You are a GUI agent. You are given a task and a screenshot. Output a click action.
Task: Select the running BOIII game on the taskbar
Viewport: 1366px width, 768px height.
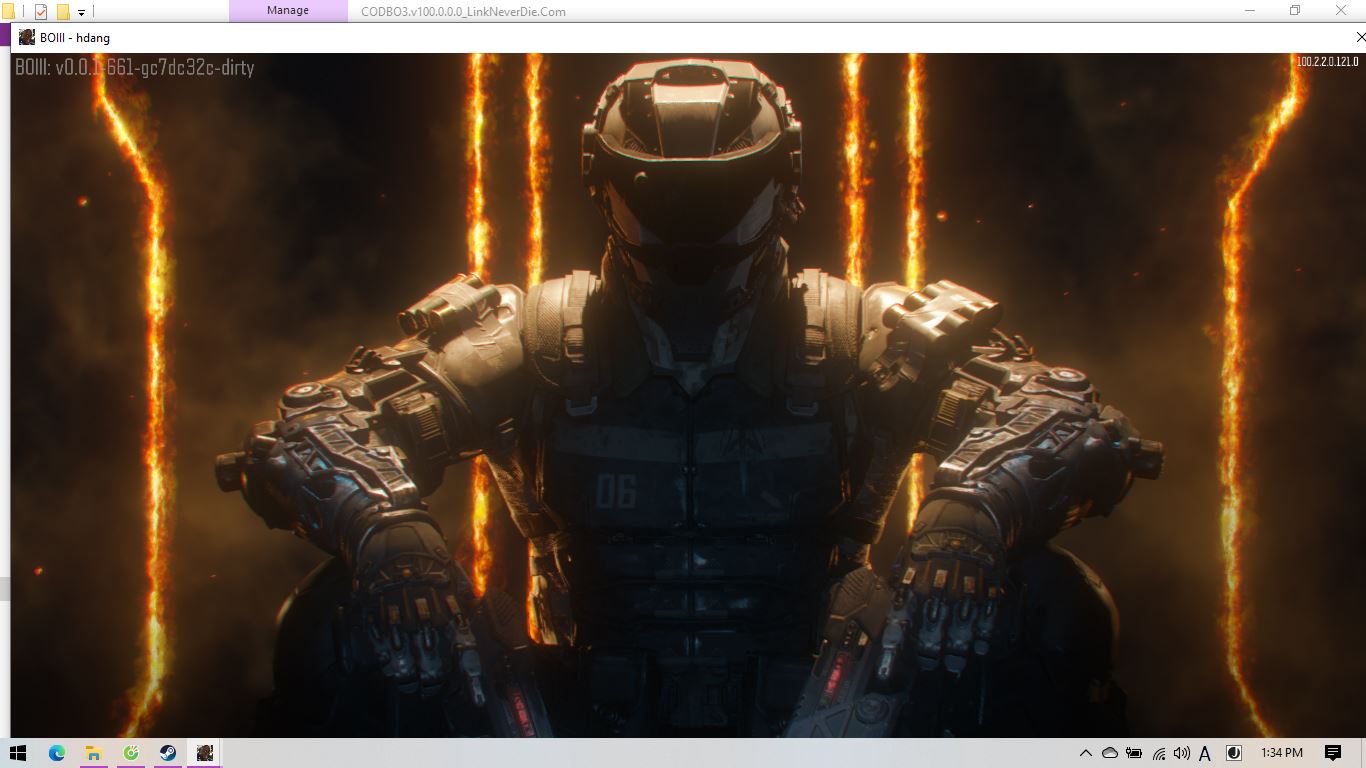[x=205, y=753]
